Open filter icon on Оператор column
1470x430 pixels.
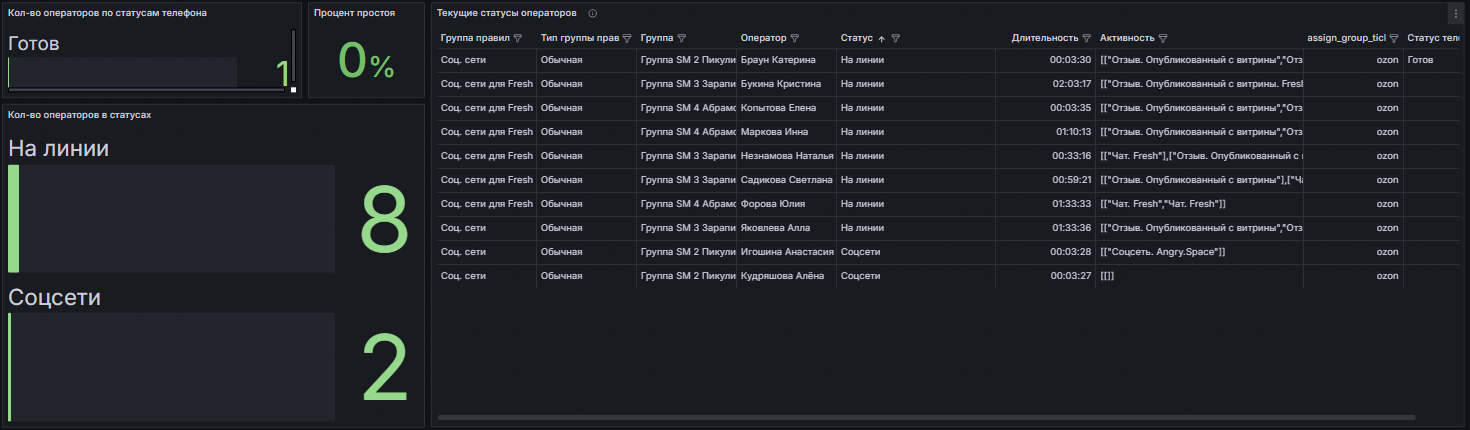click(x=795, y=38)
